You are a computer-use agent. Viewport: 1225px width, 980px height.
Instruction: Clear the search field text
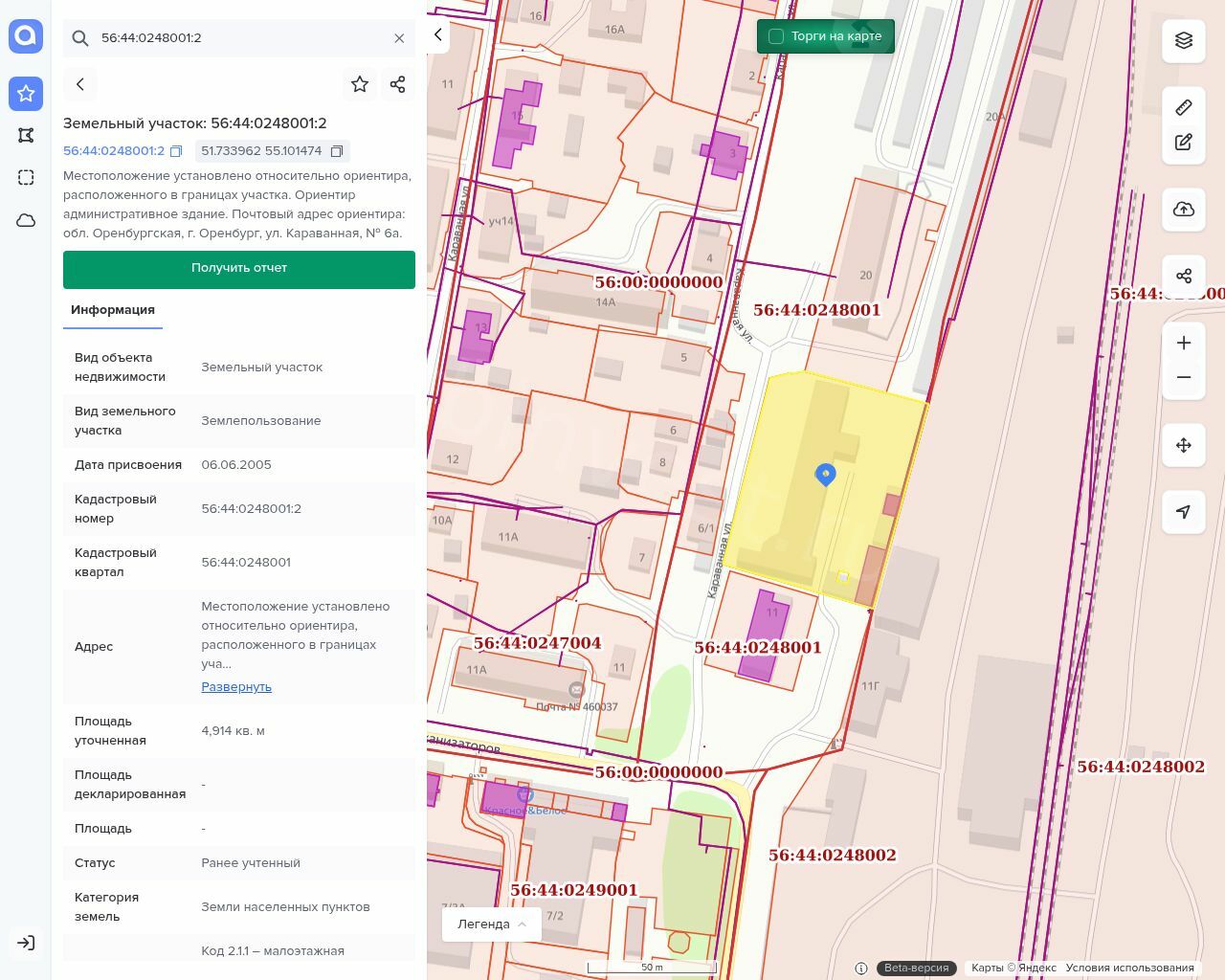click(x=399, y=38)
